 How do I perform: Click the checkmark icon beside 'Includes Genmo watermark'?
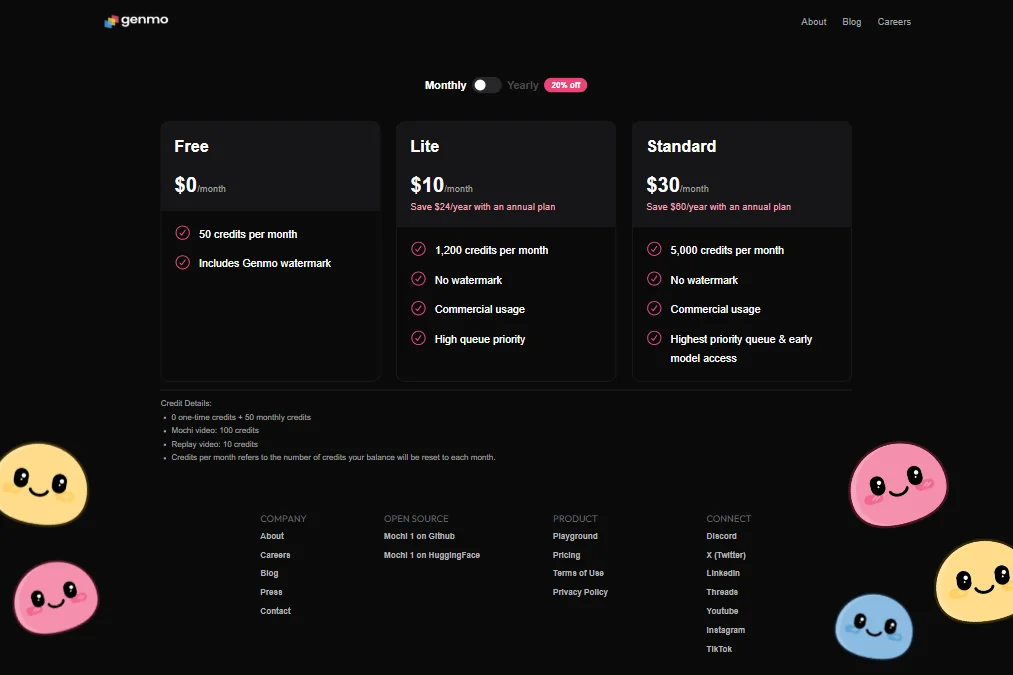183,262
